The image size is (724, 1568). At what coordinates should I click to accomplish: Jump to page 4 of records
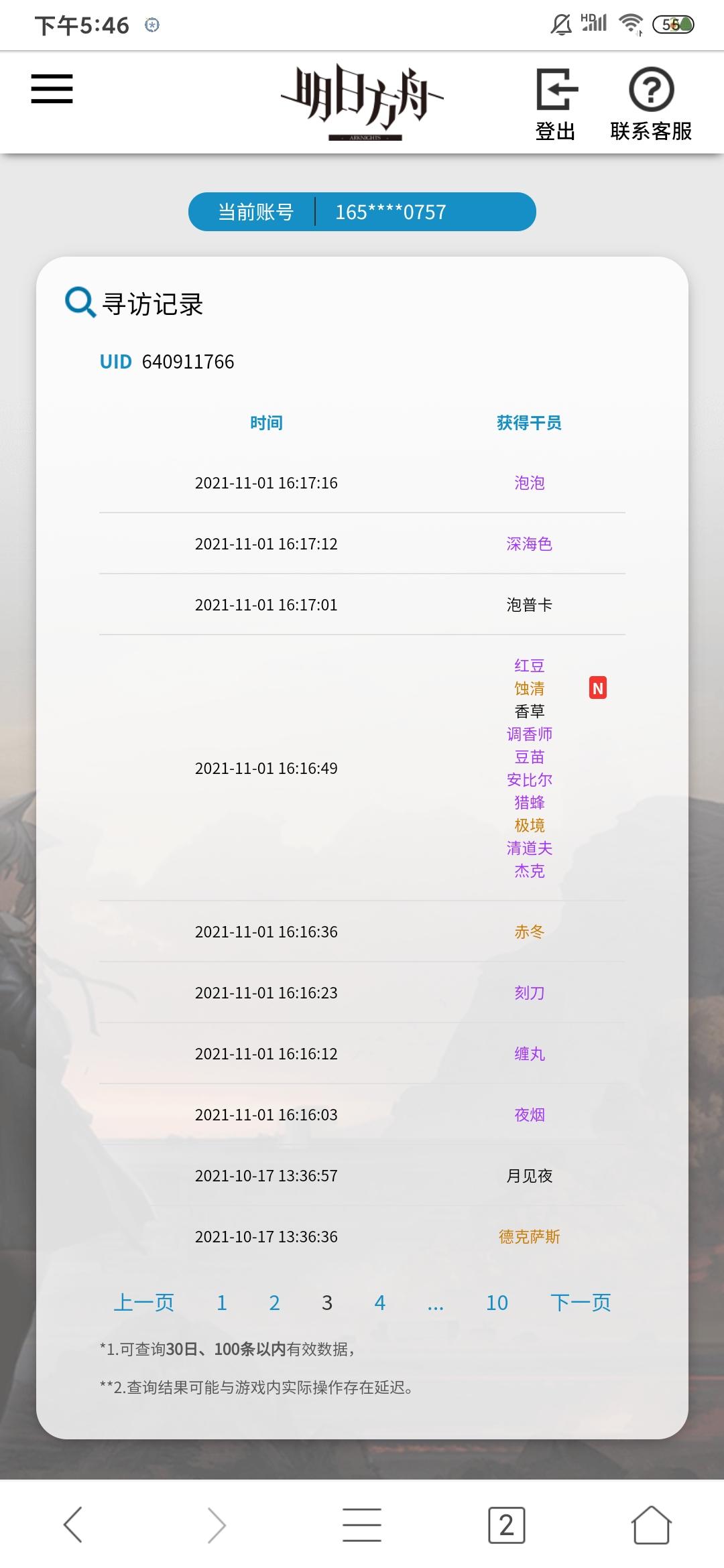tap(380, 1303)
